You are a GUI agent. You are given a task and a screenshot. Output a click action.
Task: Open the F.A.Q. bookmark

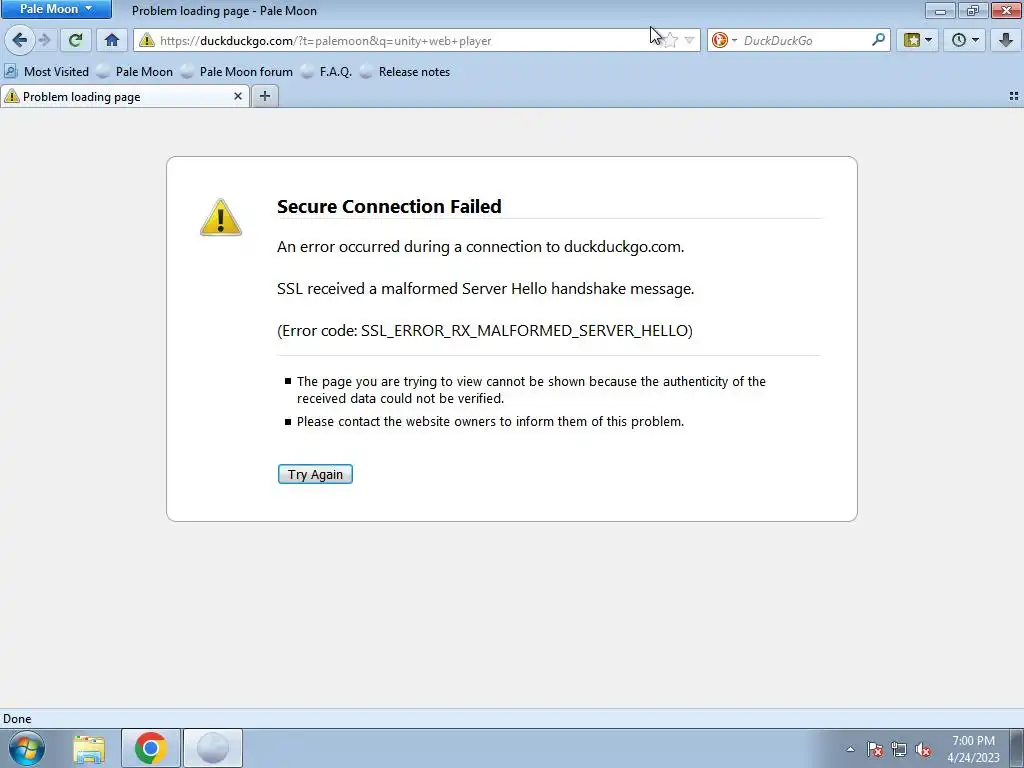click(327, 72)
